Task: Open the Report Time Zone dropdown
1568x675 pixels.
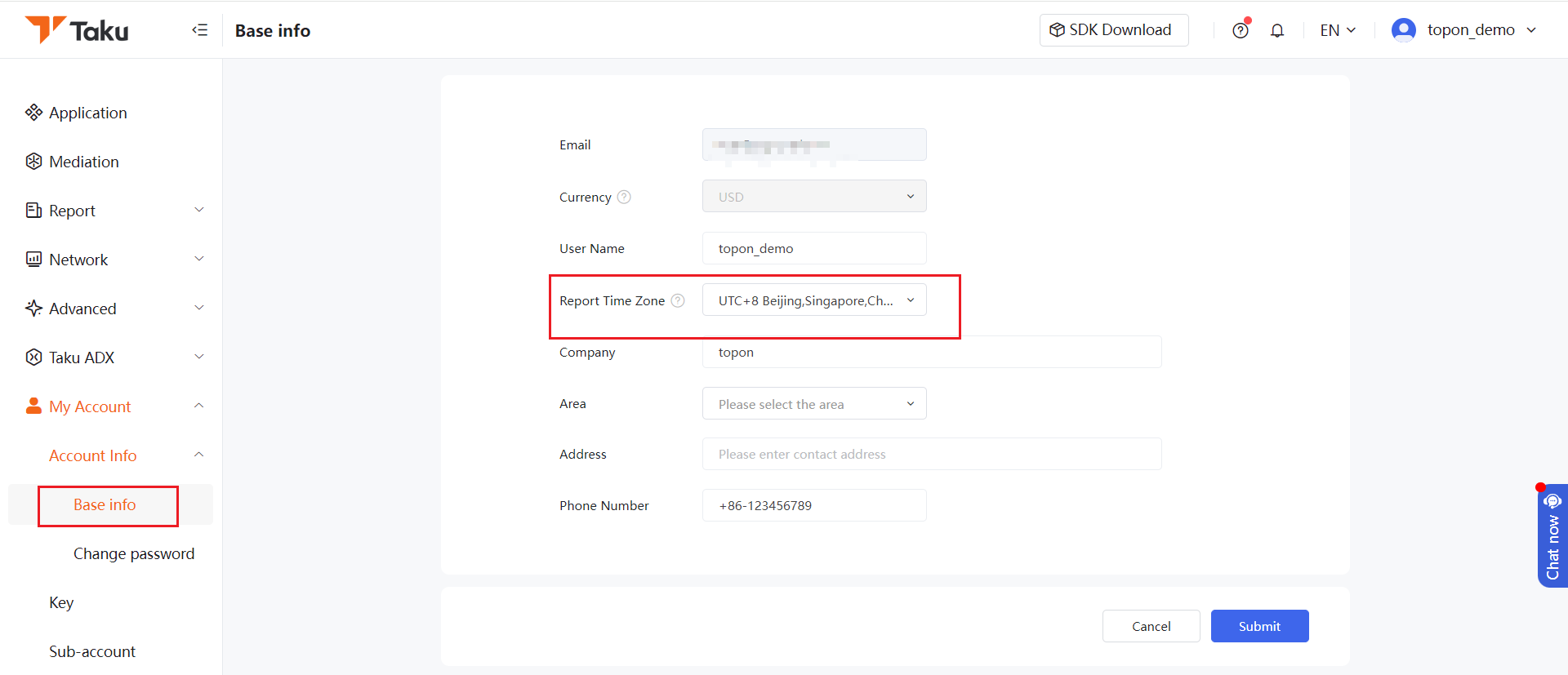Action: (814, 300)
